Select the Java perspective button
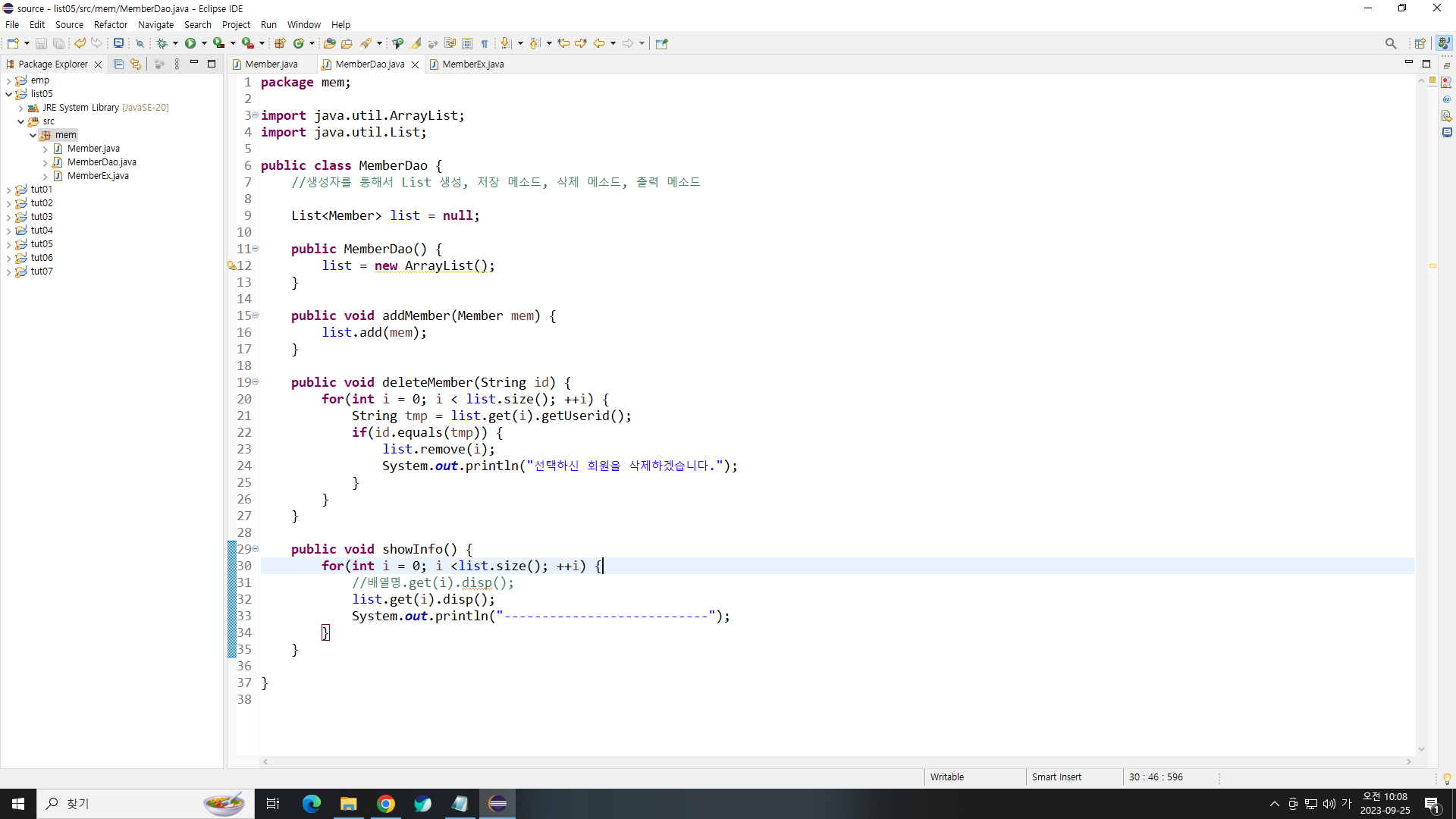1456x819 pixels. (x=1444, y=43)
